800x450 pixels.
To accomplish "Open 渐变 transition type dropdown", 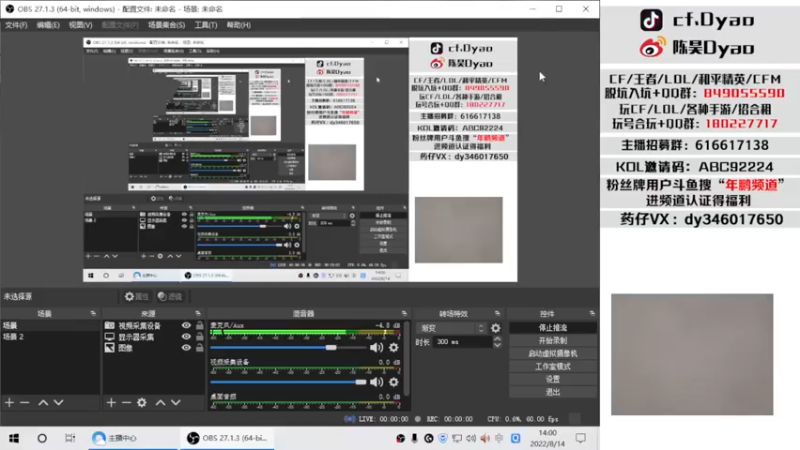I will click(x=452, y=328).
